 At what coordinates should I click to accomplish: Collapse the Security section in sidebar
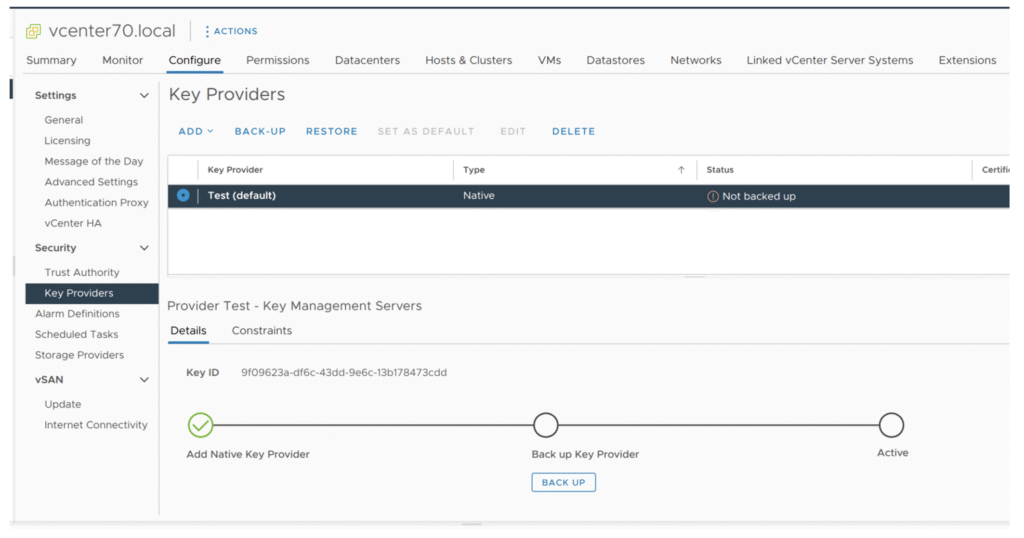pos(144,248)
